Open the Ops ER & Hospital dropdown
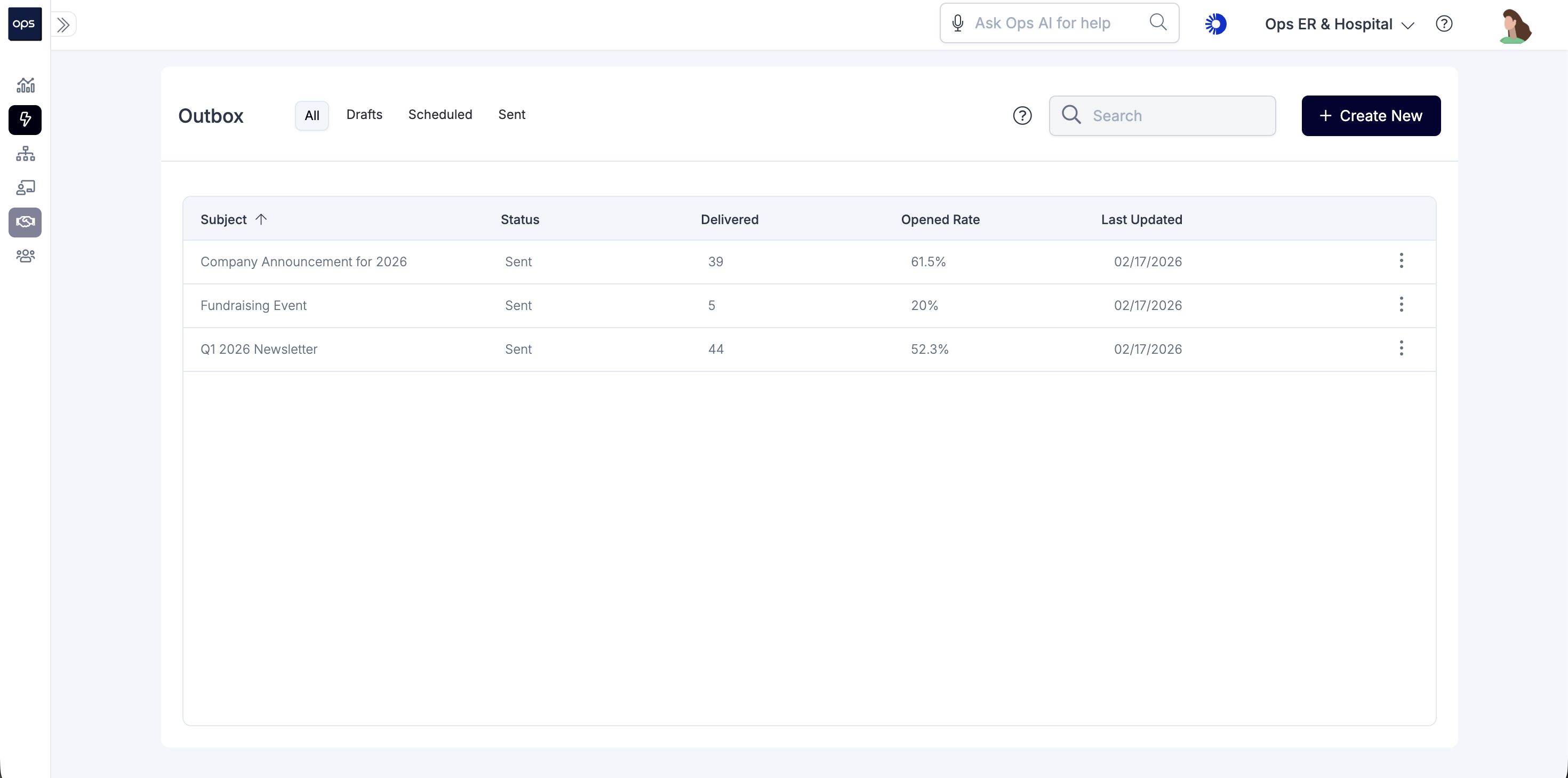The image size is (1568, 778). 1339,25
